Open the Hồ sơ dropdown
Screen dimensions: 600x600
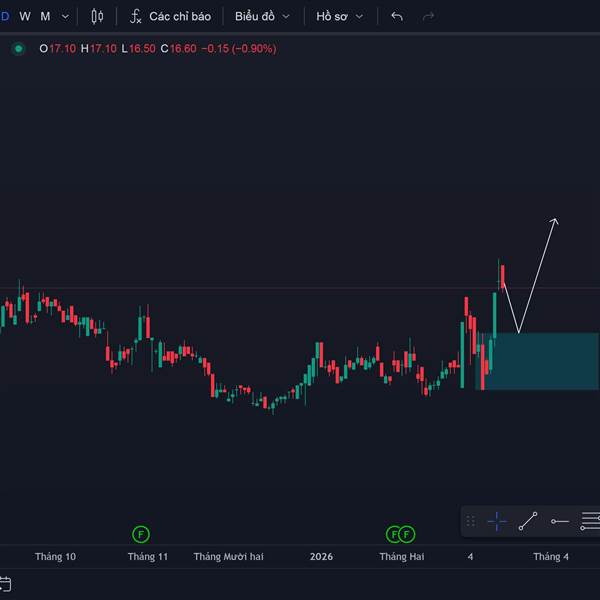coord(339,16)
